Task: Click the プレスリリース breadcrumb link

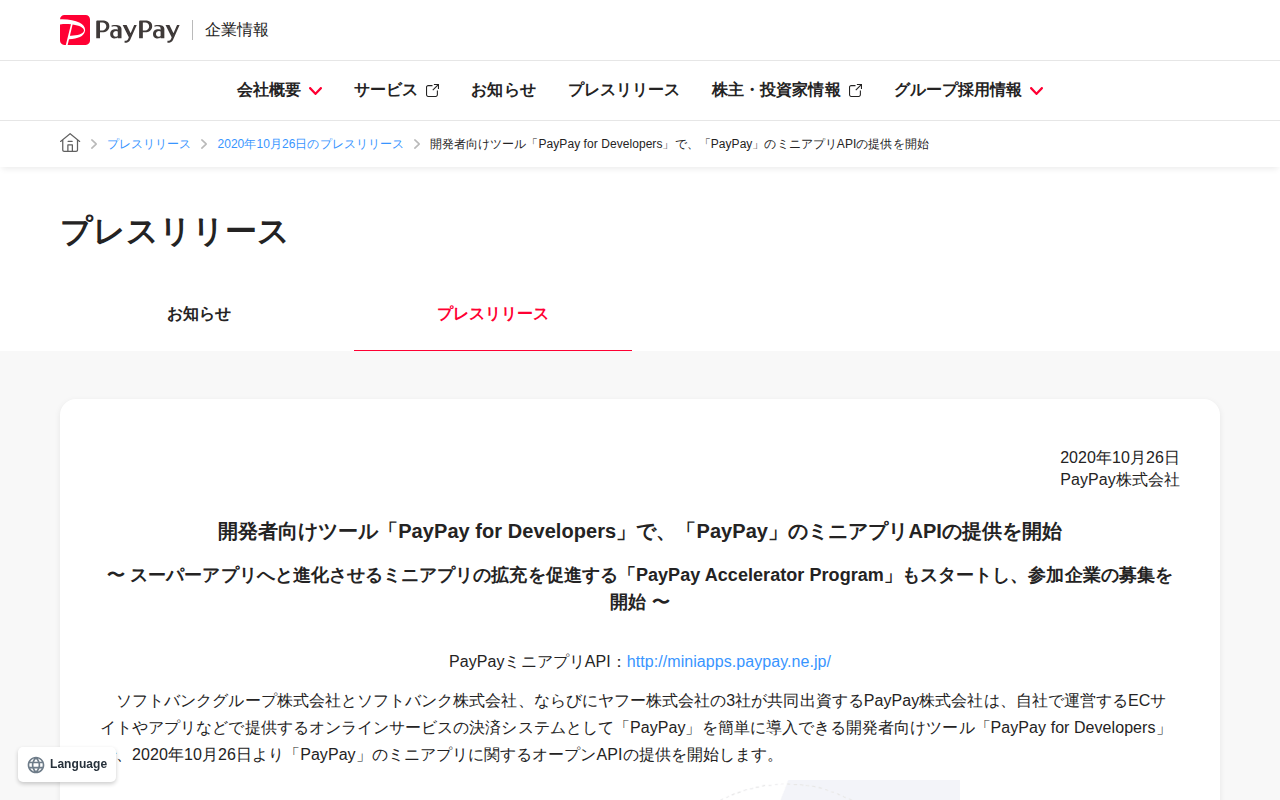Action: [149, 144]
